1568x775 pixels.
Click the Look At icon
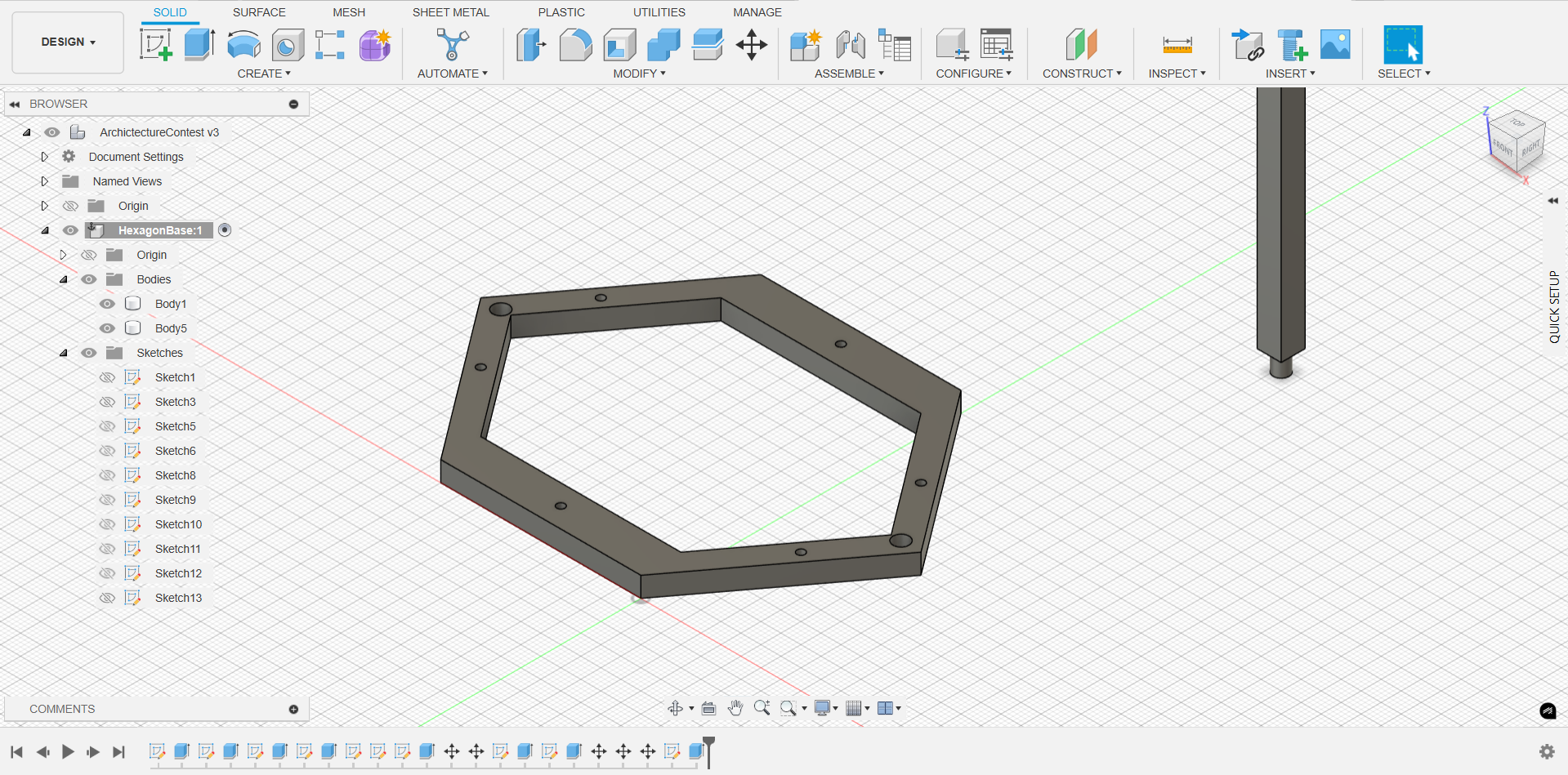click(x=709, y=708)
